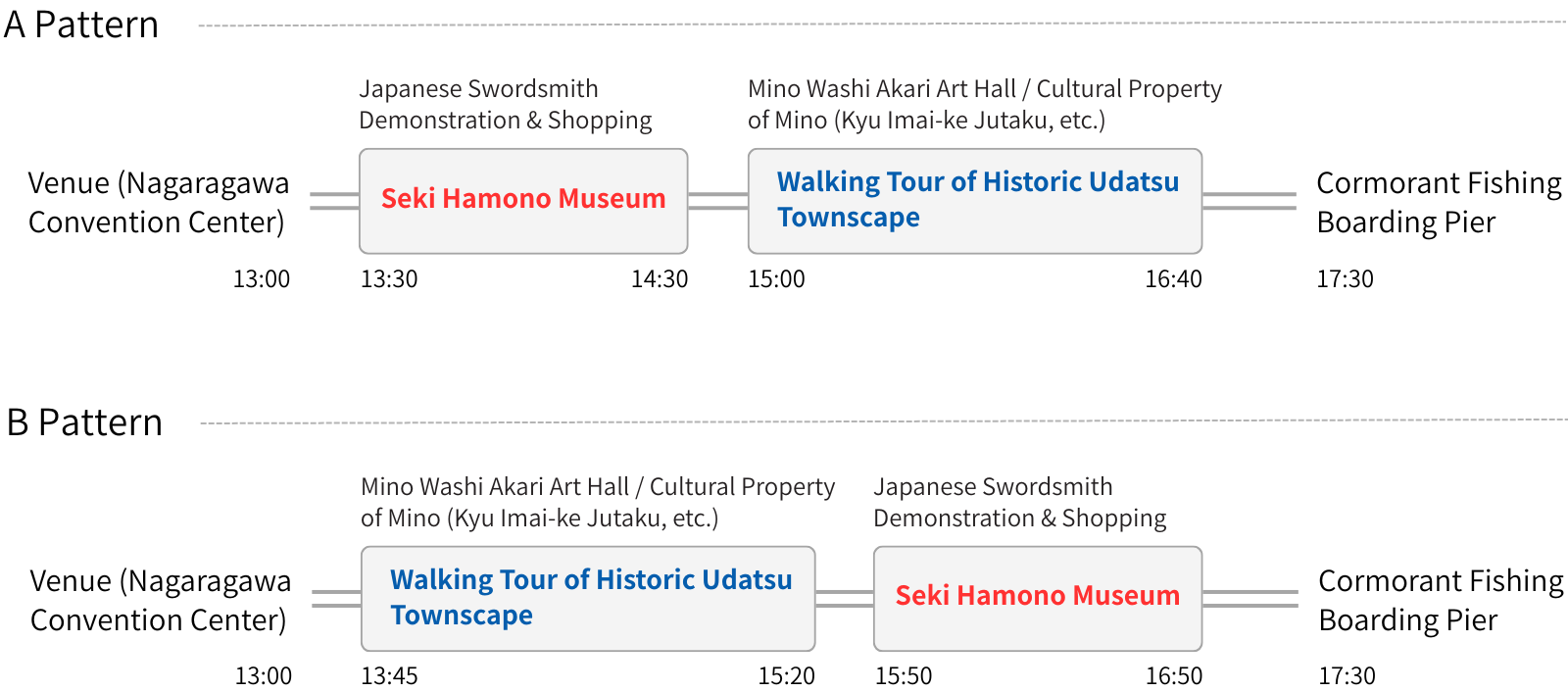Click the 13:45 time marker in B Pattern
The width and height of the screenshot is (1568, 692).
tap(389, 676)
